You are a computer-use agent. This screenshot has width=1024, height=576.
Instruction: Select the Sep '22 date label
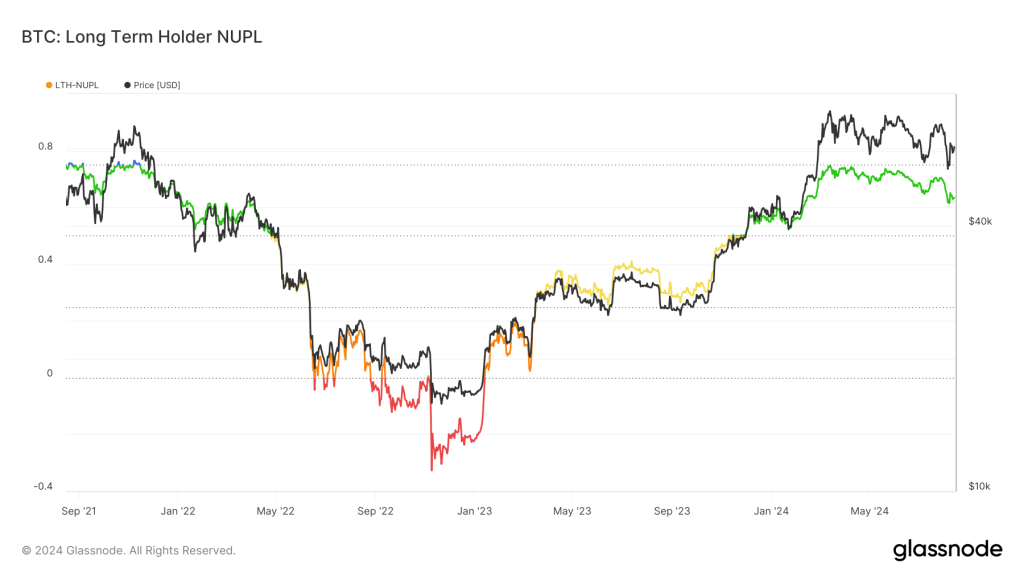click(x=373, y=511)
